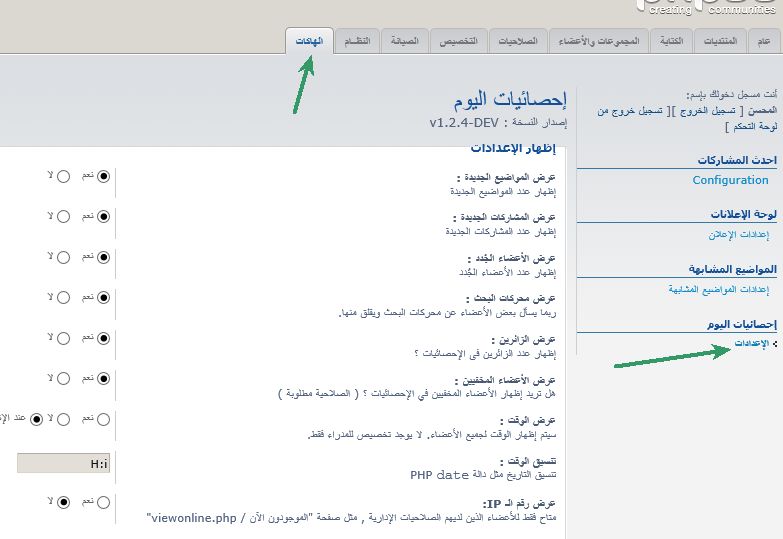Open the المجموعات والأعضاء tab
Viewport: 783px width, 539px height.
point(597,42)
